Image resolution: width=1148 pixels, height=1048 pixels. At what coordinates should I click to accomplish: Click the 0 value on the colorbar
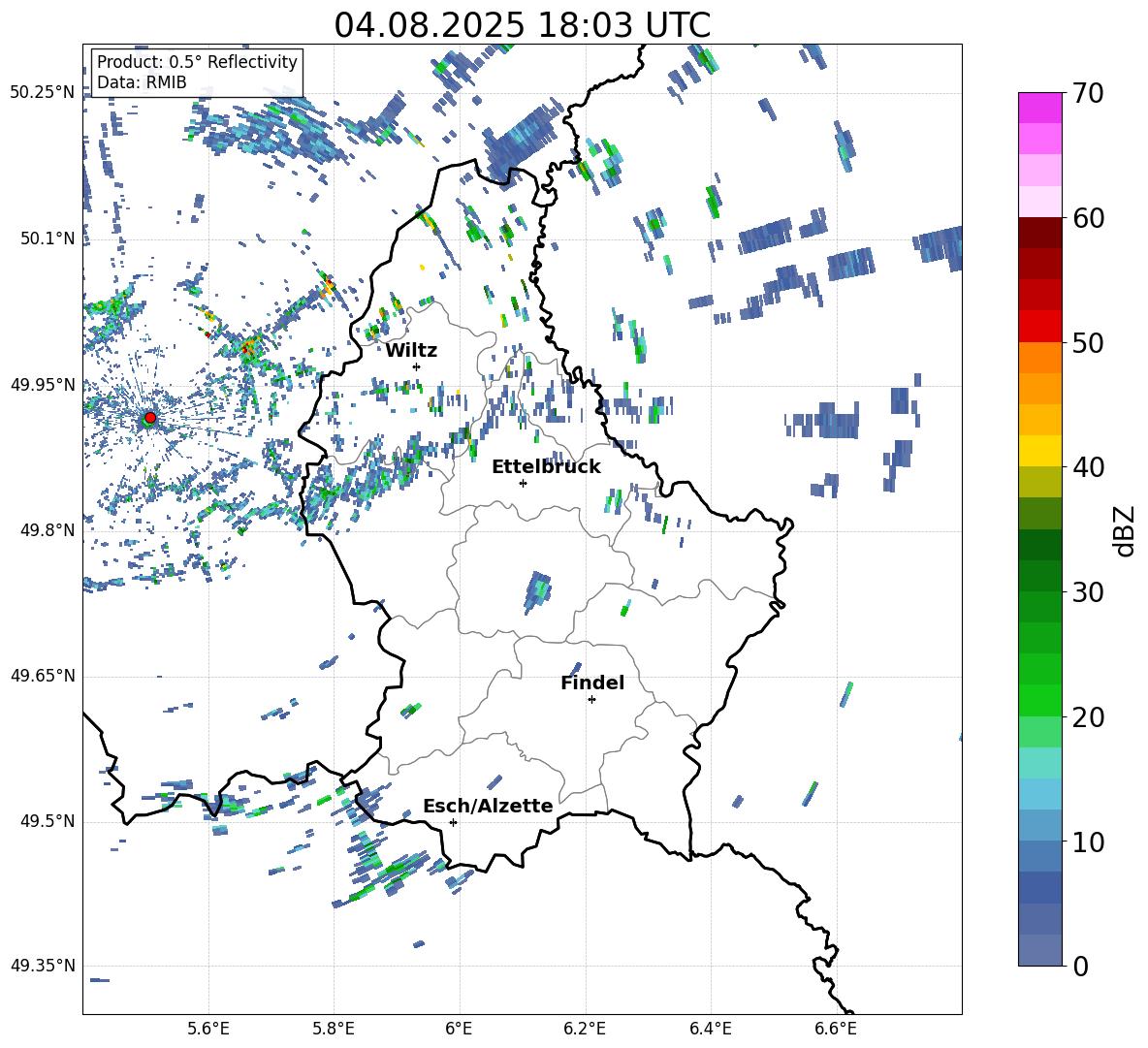click(1080, 966)
